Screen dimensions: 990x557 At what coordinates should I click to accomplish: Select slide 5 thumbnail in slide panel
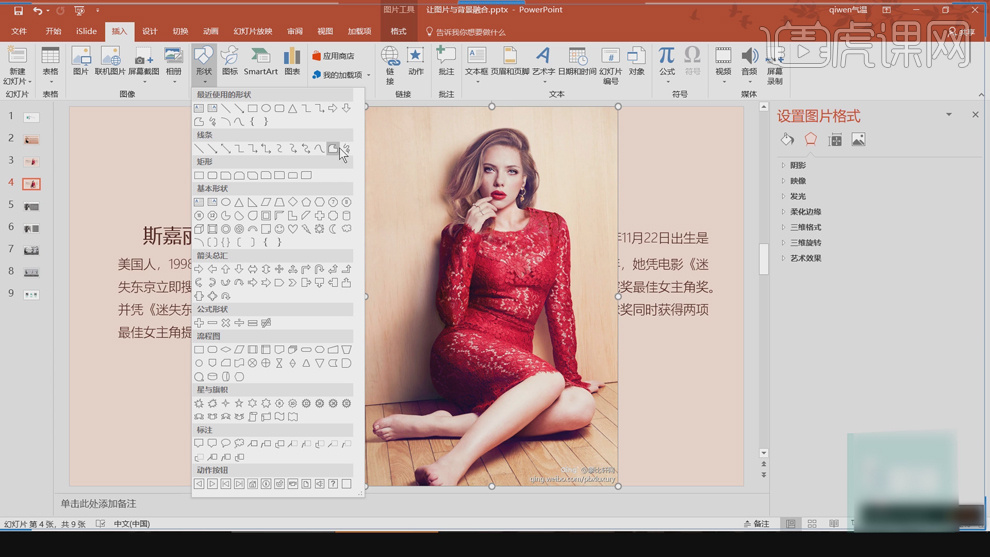(x=31, y=206)
